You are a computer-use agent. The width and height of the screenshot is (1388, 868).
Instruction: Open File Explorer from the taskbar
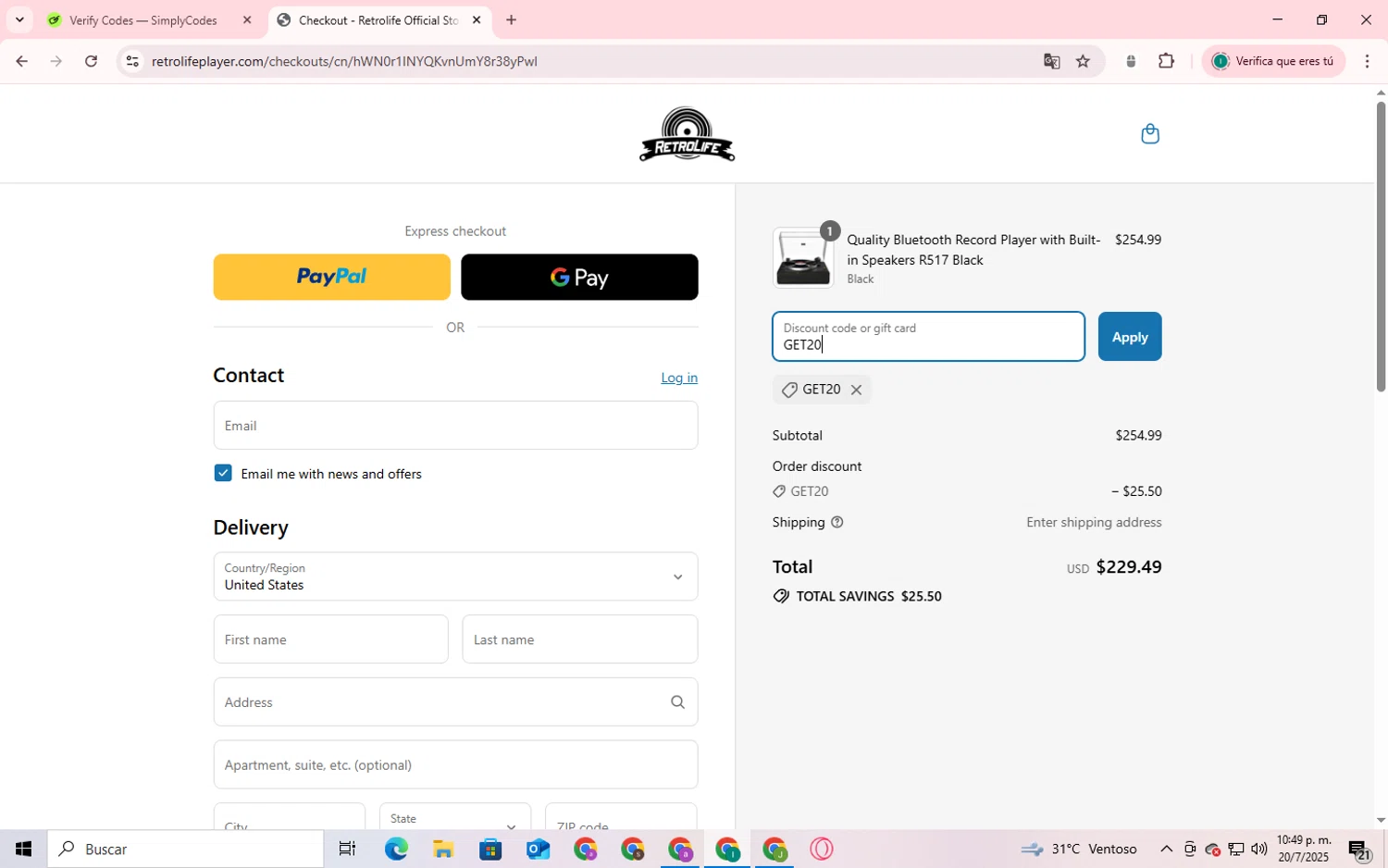pos(443,849)
